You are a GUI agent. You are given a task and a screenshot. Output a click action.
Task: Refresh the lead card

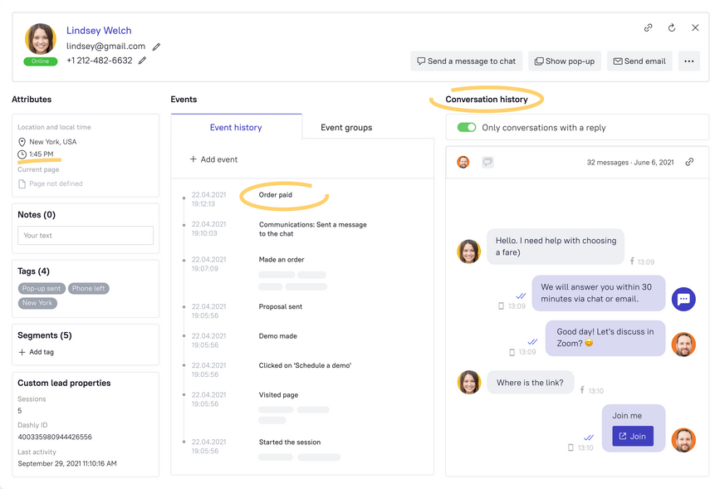click(x=671, y=28)
